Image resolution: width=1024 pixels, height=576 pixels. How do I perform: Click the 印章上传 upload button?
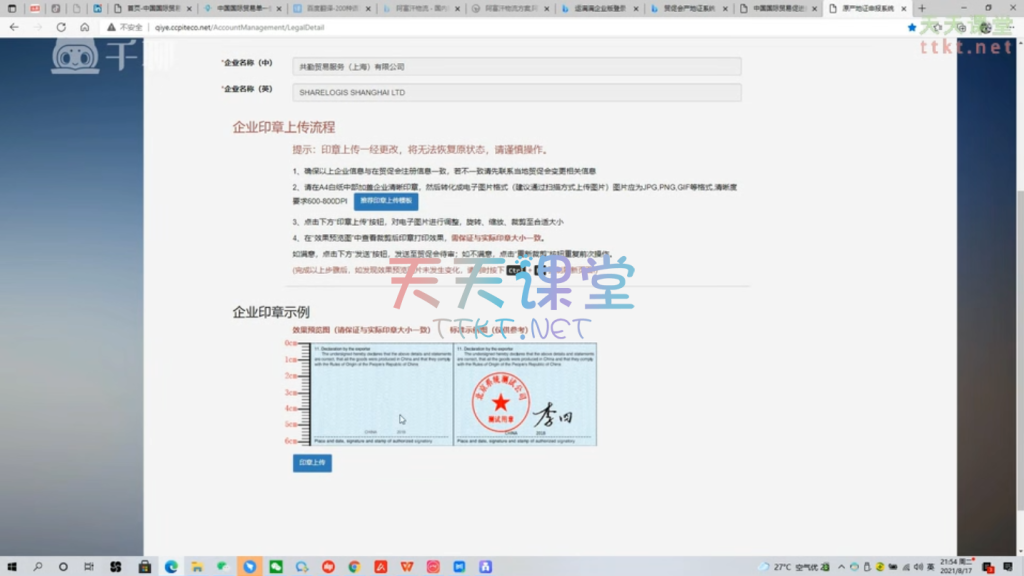(313, 463)
